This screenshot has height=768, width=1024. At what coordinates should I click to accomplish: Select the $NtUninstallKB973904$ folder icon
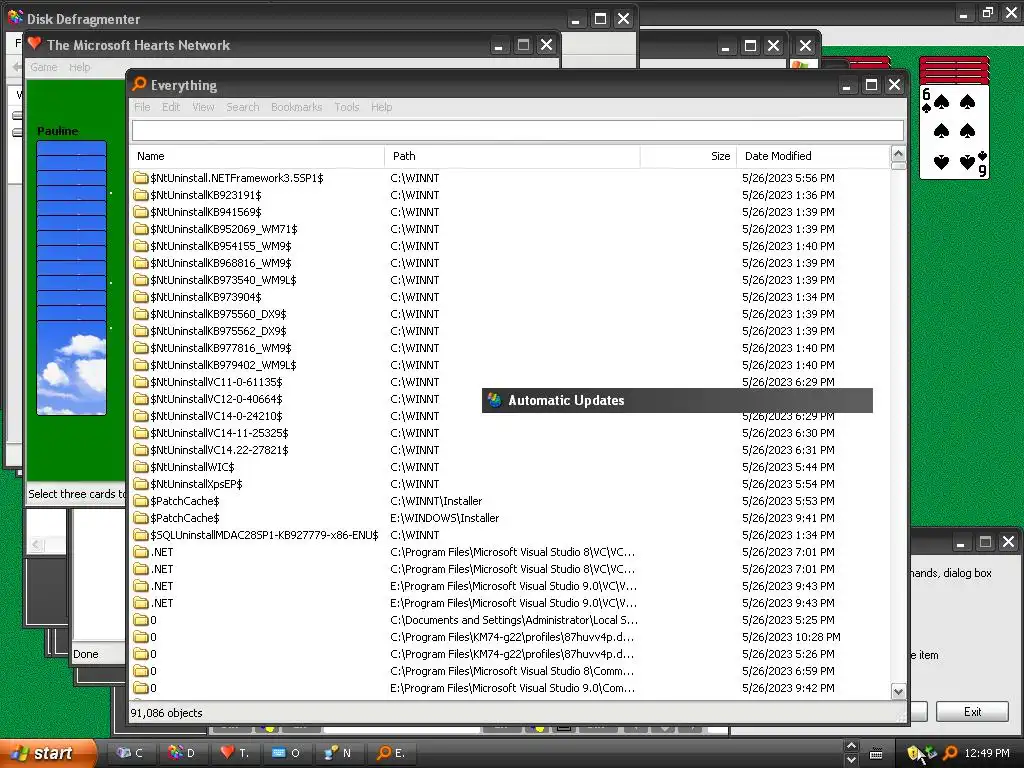[x=140, y=296]
